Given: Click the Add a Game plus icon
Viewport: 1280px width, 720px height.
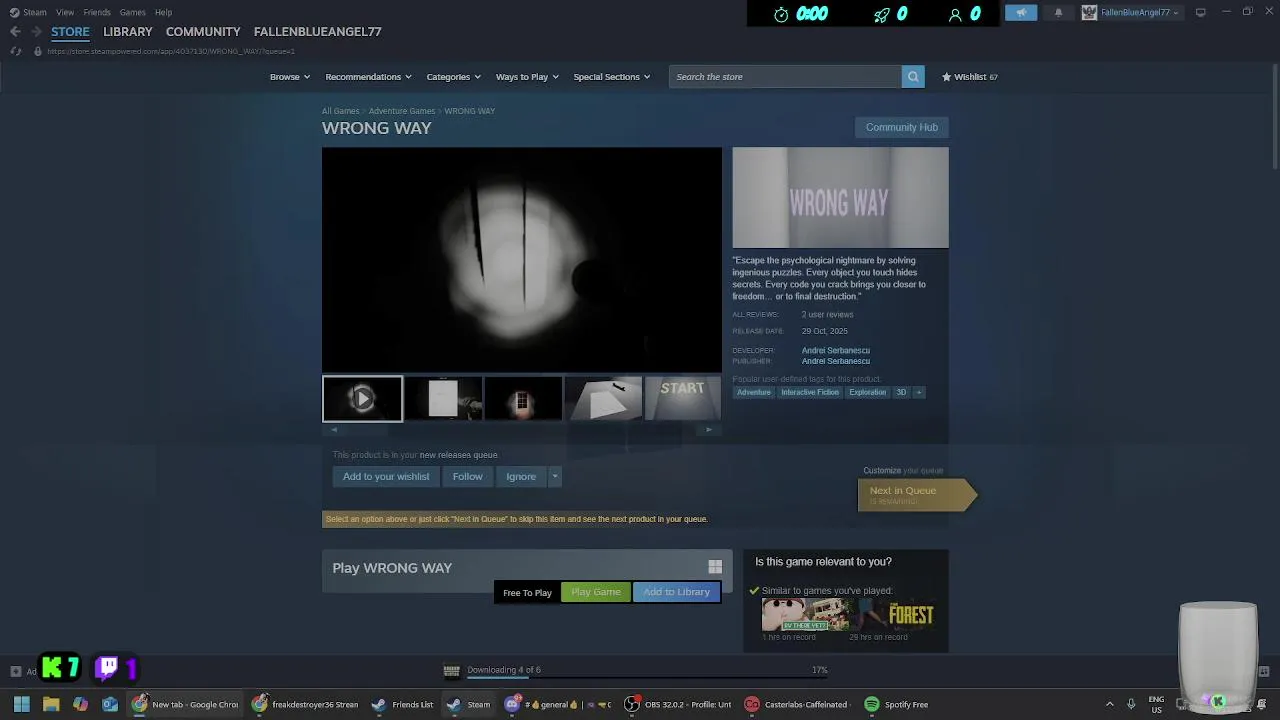Looking at the screenshot, I should coord(15,671).
